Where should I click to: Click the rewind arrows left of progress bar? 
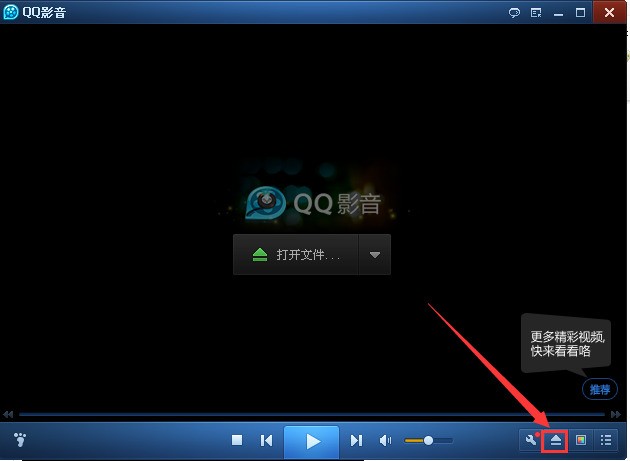point(8,414)
